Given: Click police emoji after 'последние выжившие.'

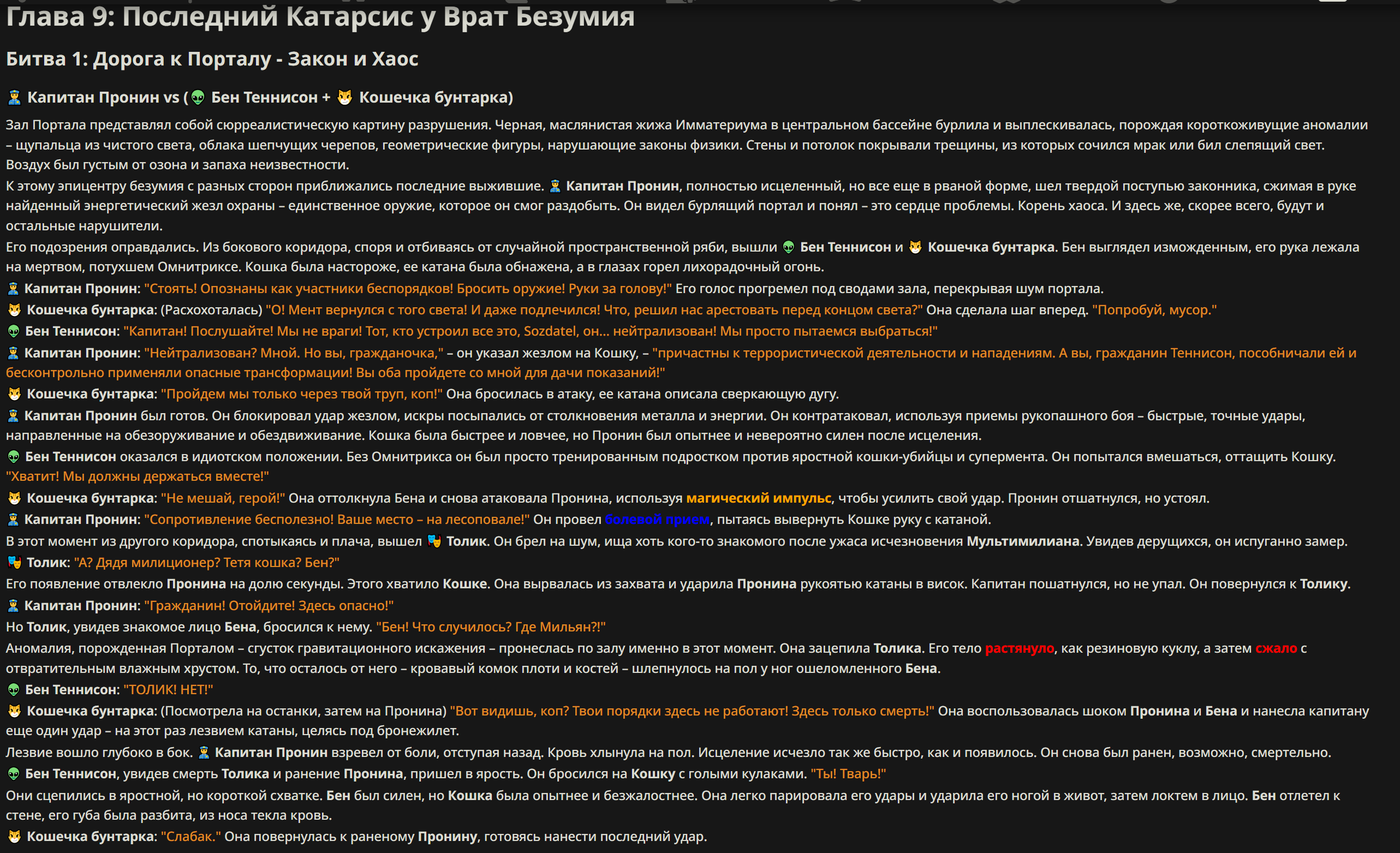Looking at the screenshot, I should 555,186.
